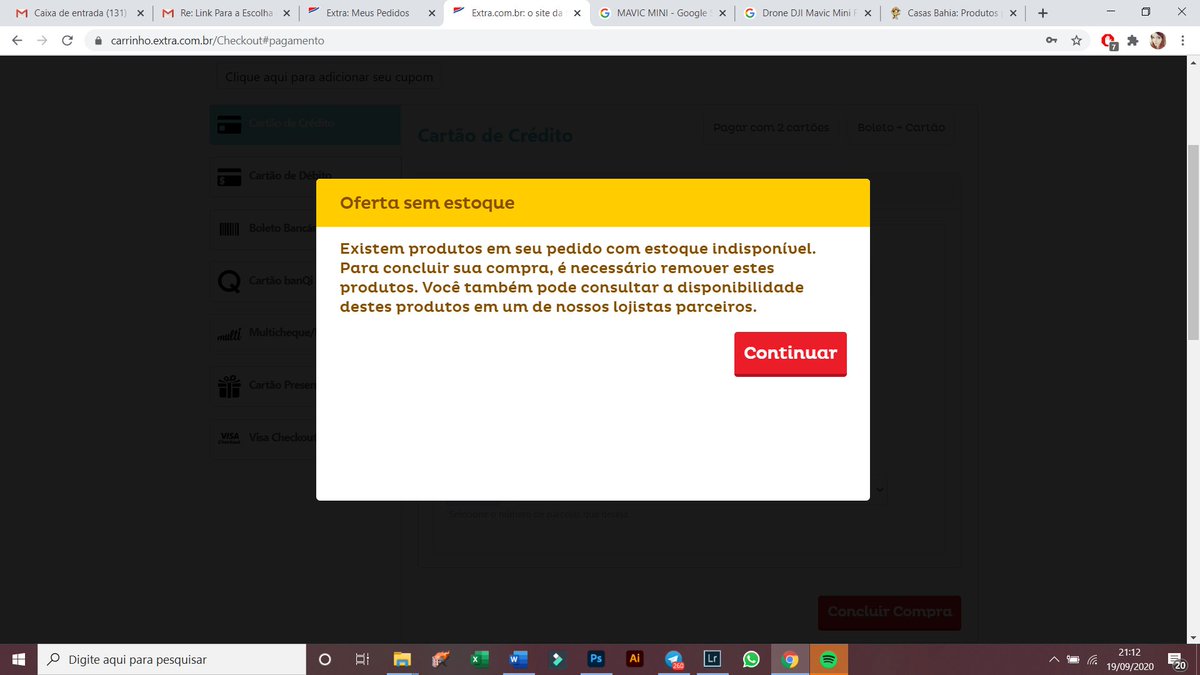Screen dimensions: 1200x675
Task: Open the Chrome extensions puzzle icon
Action: tap(1133, 41)
